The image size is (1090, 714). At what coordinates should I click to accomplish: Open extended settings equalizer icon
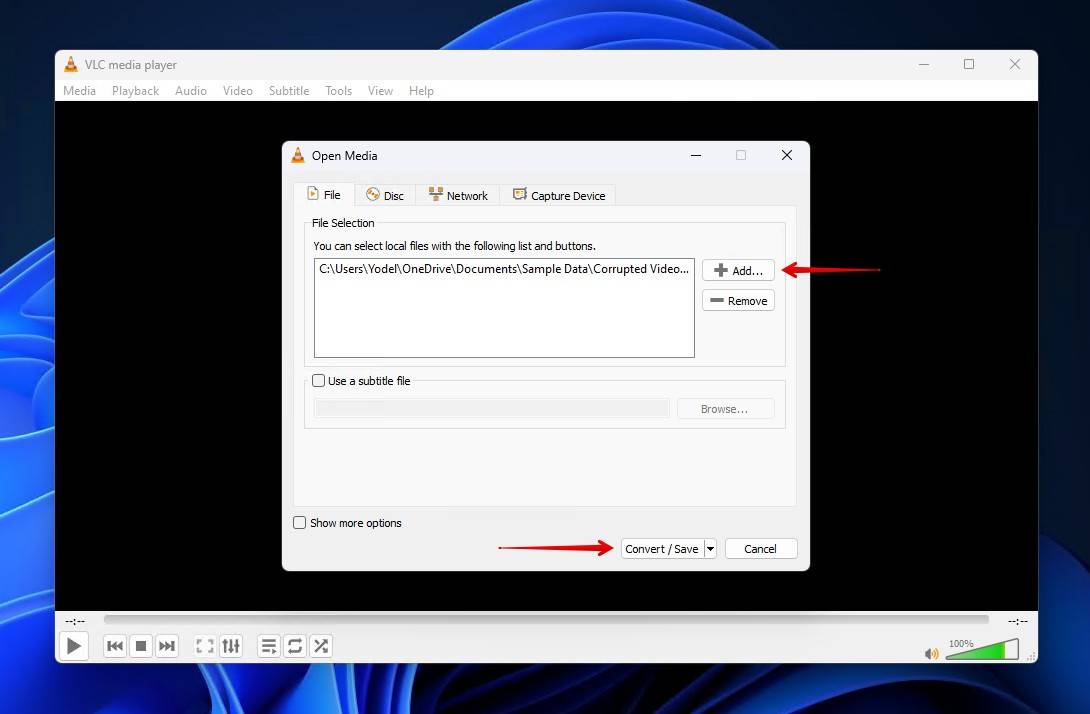coord(231,646)
